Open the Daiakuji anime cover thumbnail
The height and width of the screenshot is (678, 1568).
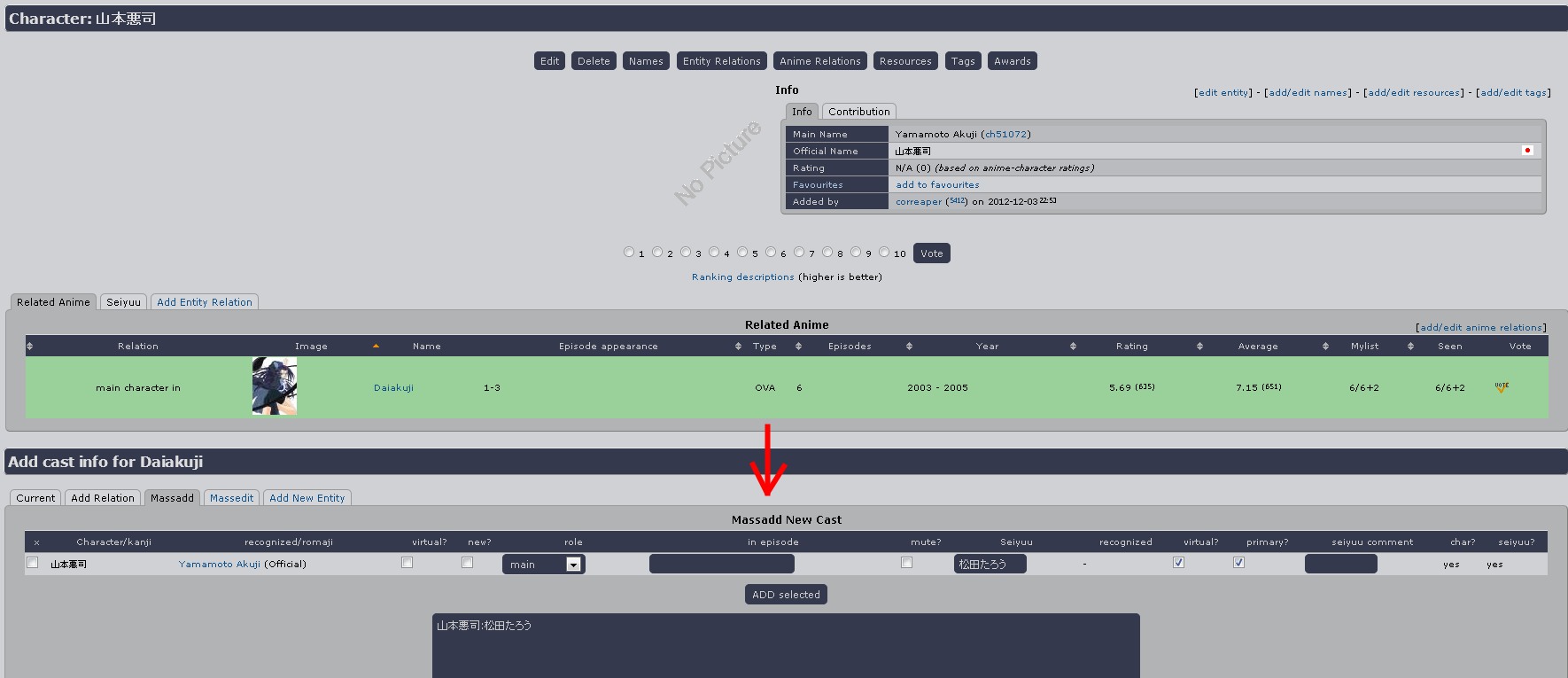click(274, 386)
